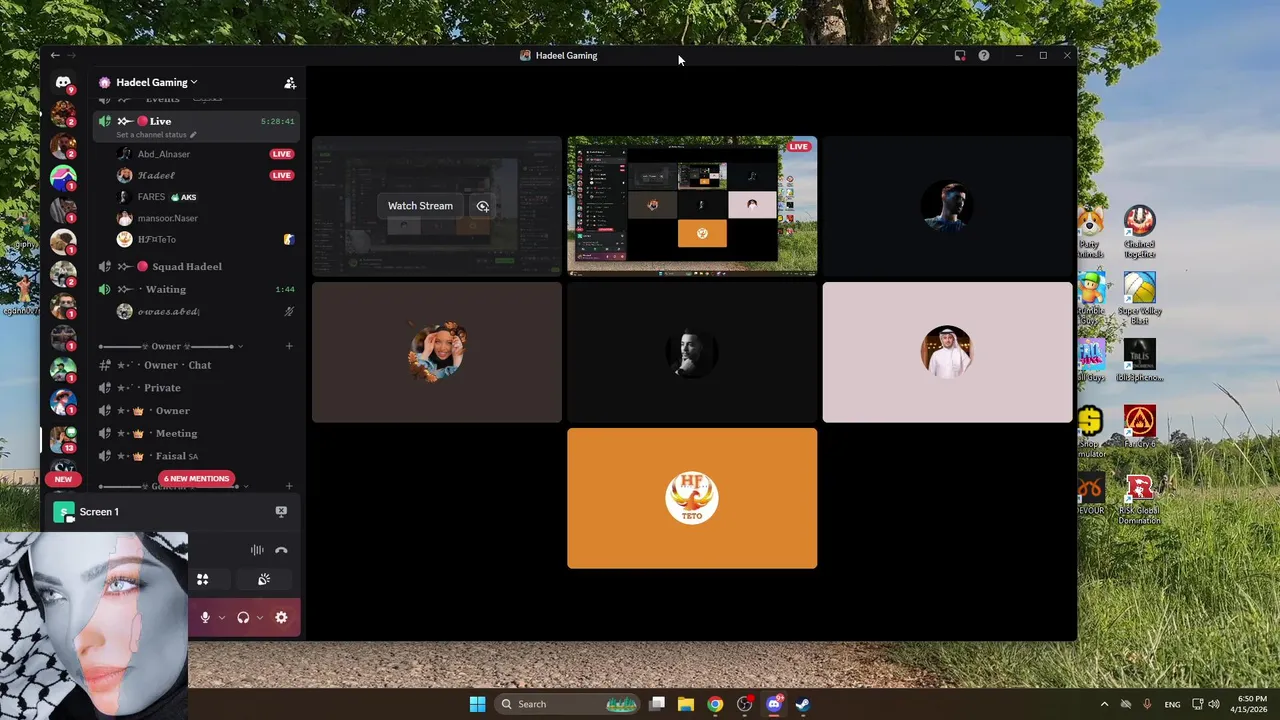1280x720 pixels.
Task: Select the white-robed man's tile
Action: [947, 352]
